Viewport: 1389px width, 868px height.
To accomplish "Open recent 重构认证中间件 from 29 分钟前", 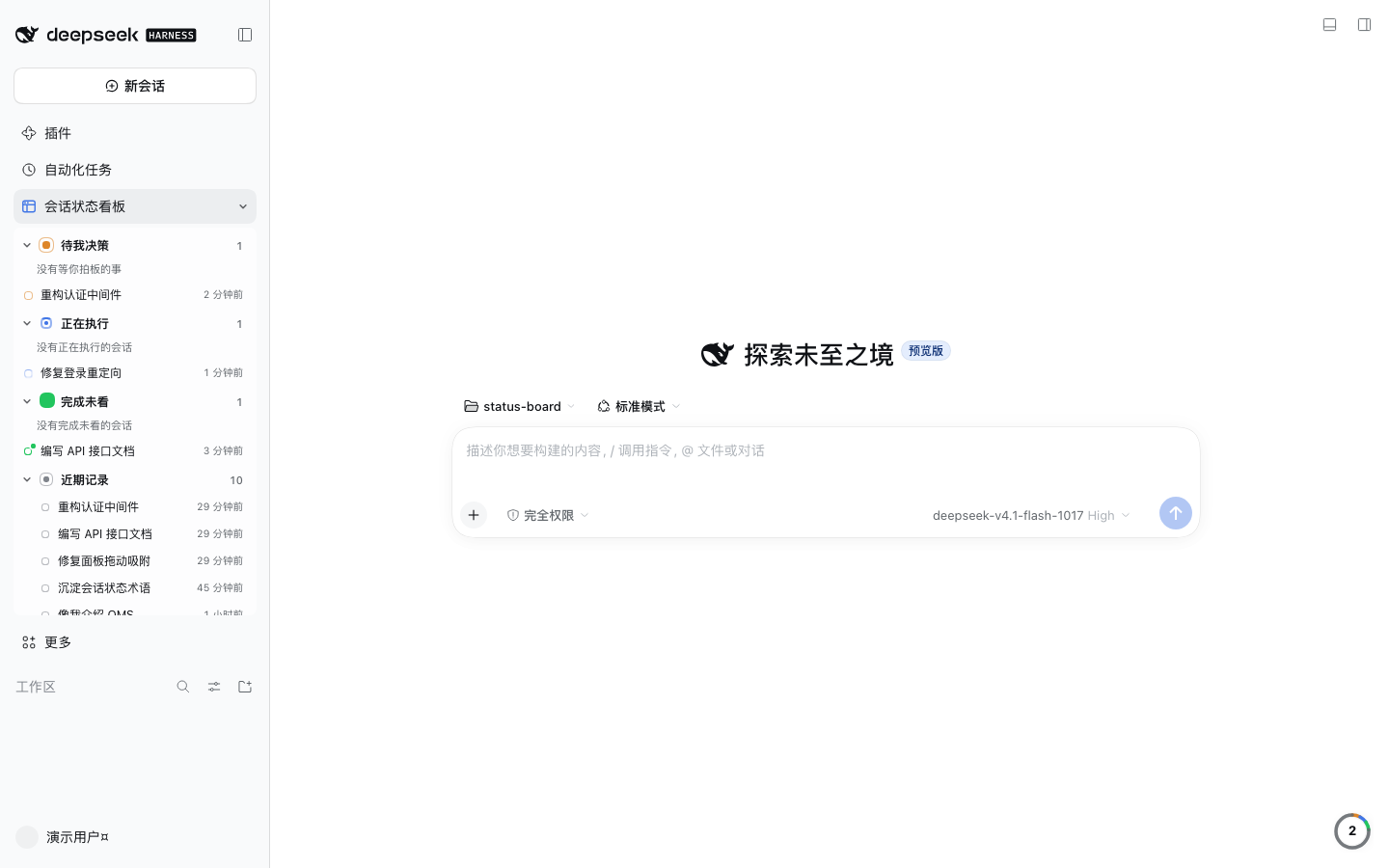I will [141, 507].
